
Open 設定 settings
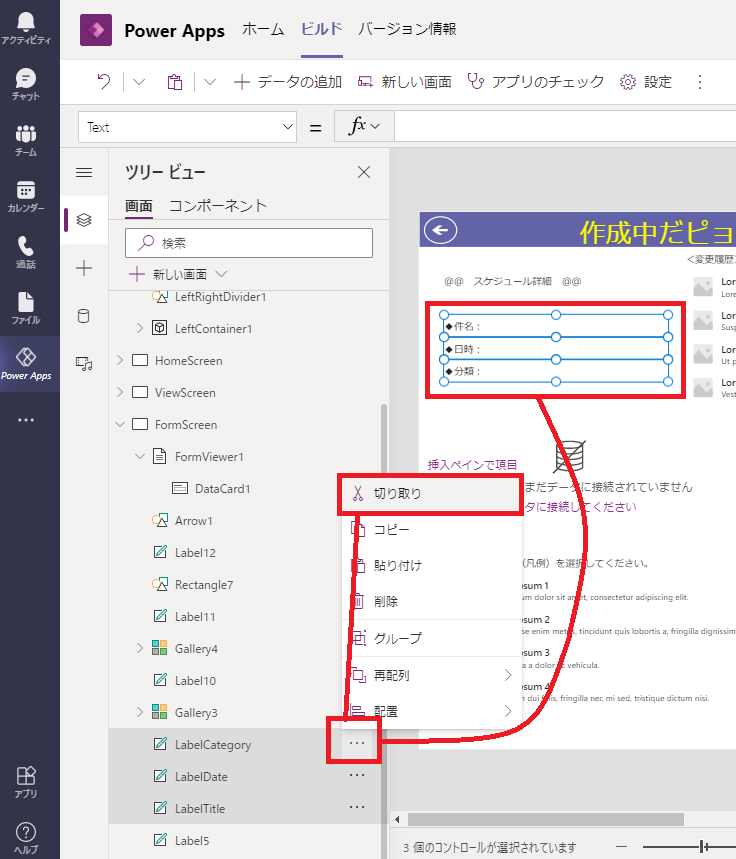tap(646, 82)
